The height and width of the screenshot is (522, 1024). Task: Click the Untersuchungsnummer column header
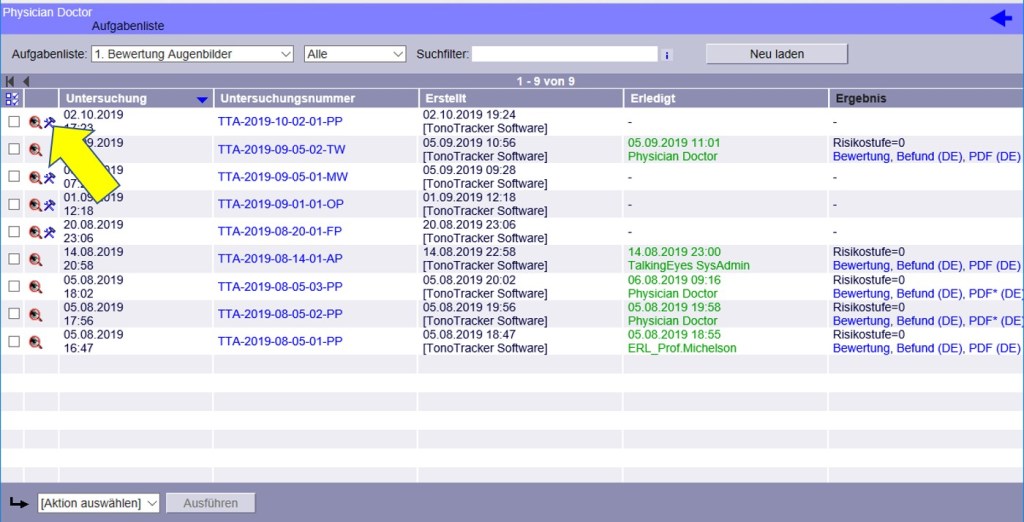(x=288, y=98)
